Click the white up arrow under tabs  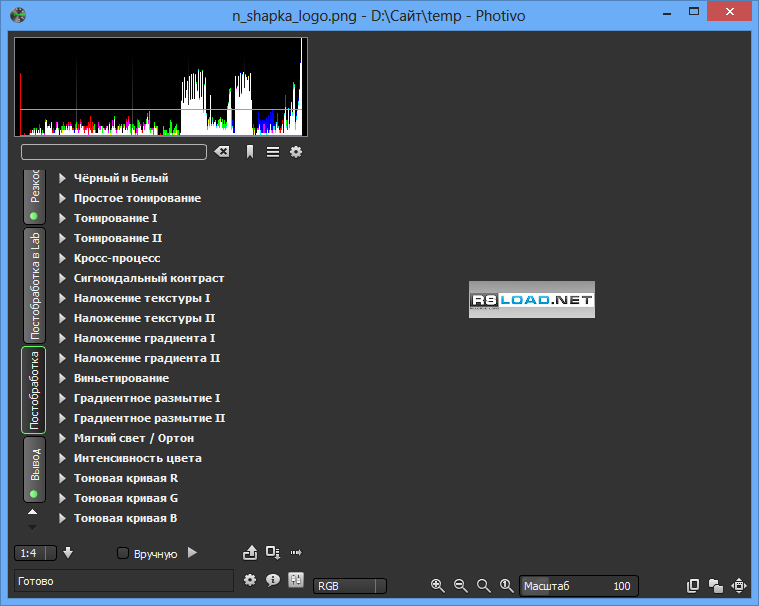[32, 512]
